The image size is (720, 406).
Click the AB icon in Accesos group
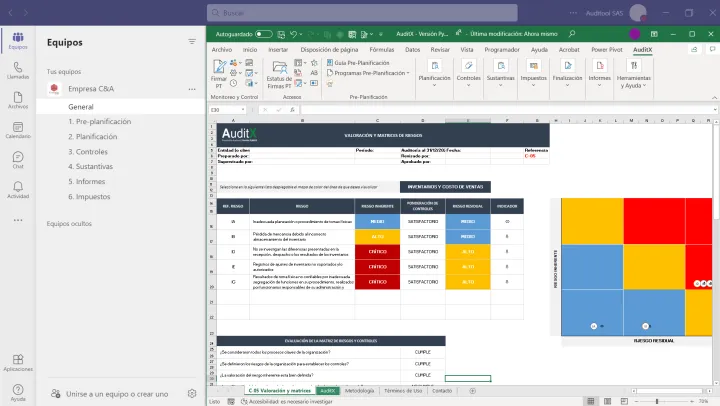pos(314,73)
